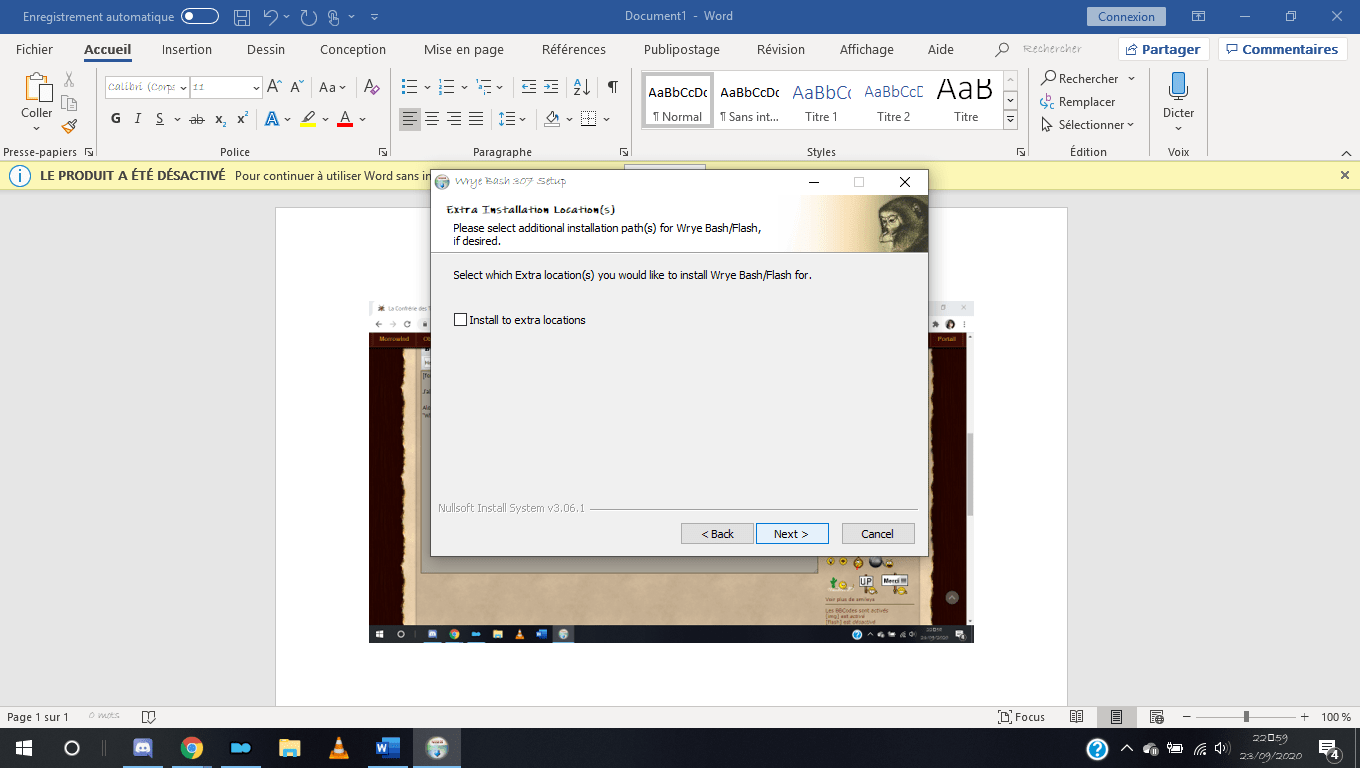This screenshot has height=768, width=1360.
Task: Click the Connexion button
Action: 1126,16
